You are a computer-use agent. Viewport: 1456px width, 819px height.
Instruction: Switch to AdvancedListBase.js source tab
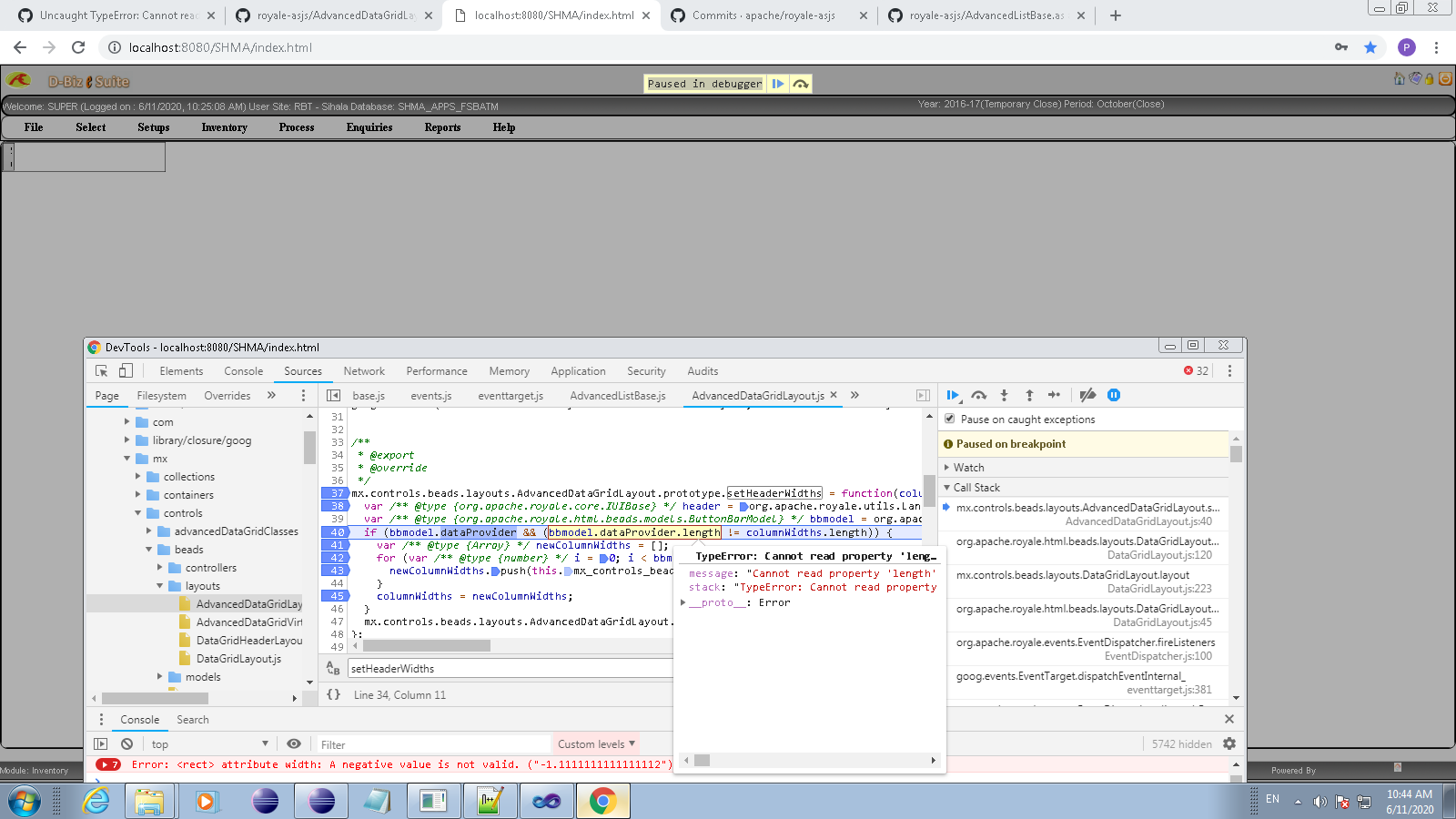coord(618,396)
